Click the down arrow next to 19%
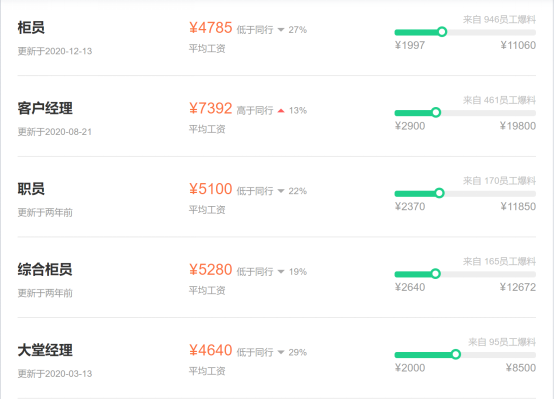The height and width of the screenshot is (400, 554). click(x=281, y=272)
